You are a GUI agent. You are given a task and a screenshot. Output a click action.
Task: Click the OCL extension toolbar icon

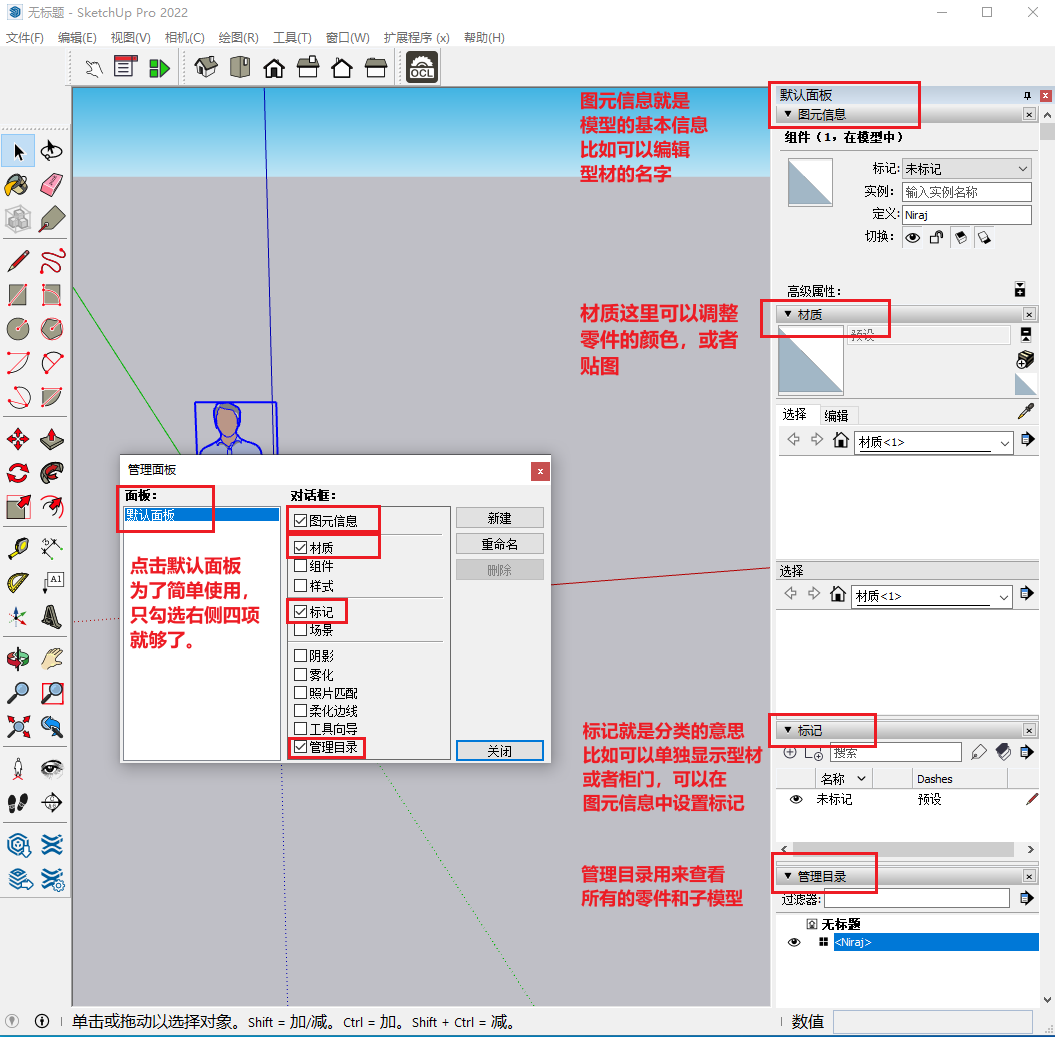(x=422, y=68)
